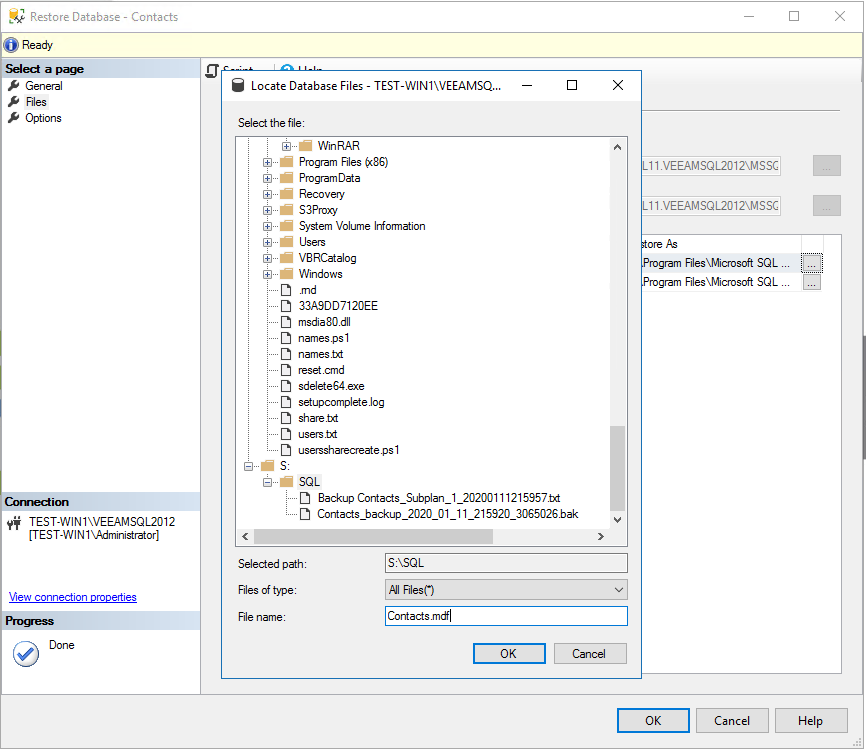Click the tree scroll left arrow
The image size is (866, 751).
[245, 536]
